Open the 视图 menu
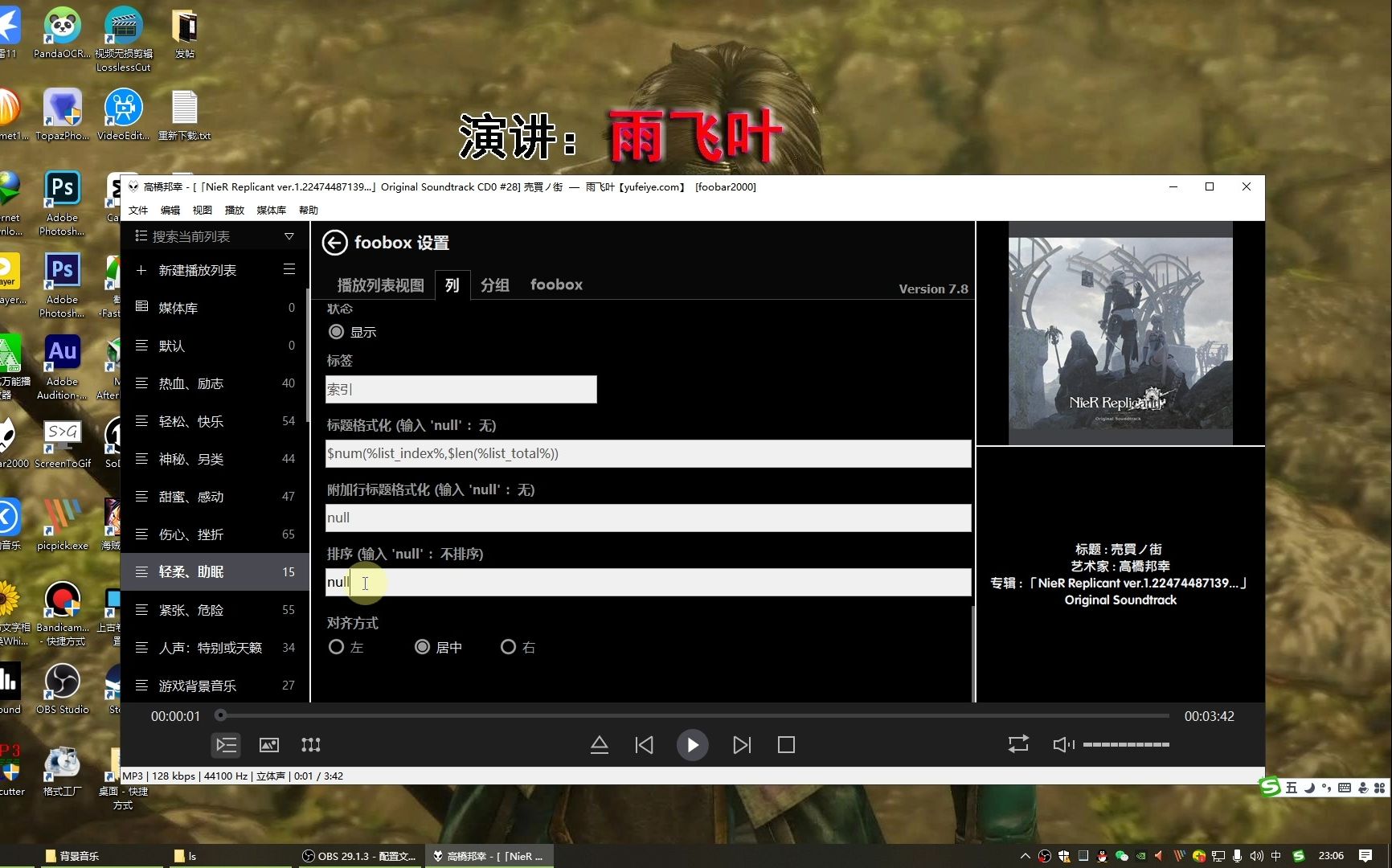The image size is (1392, 868). click(203, 210)
